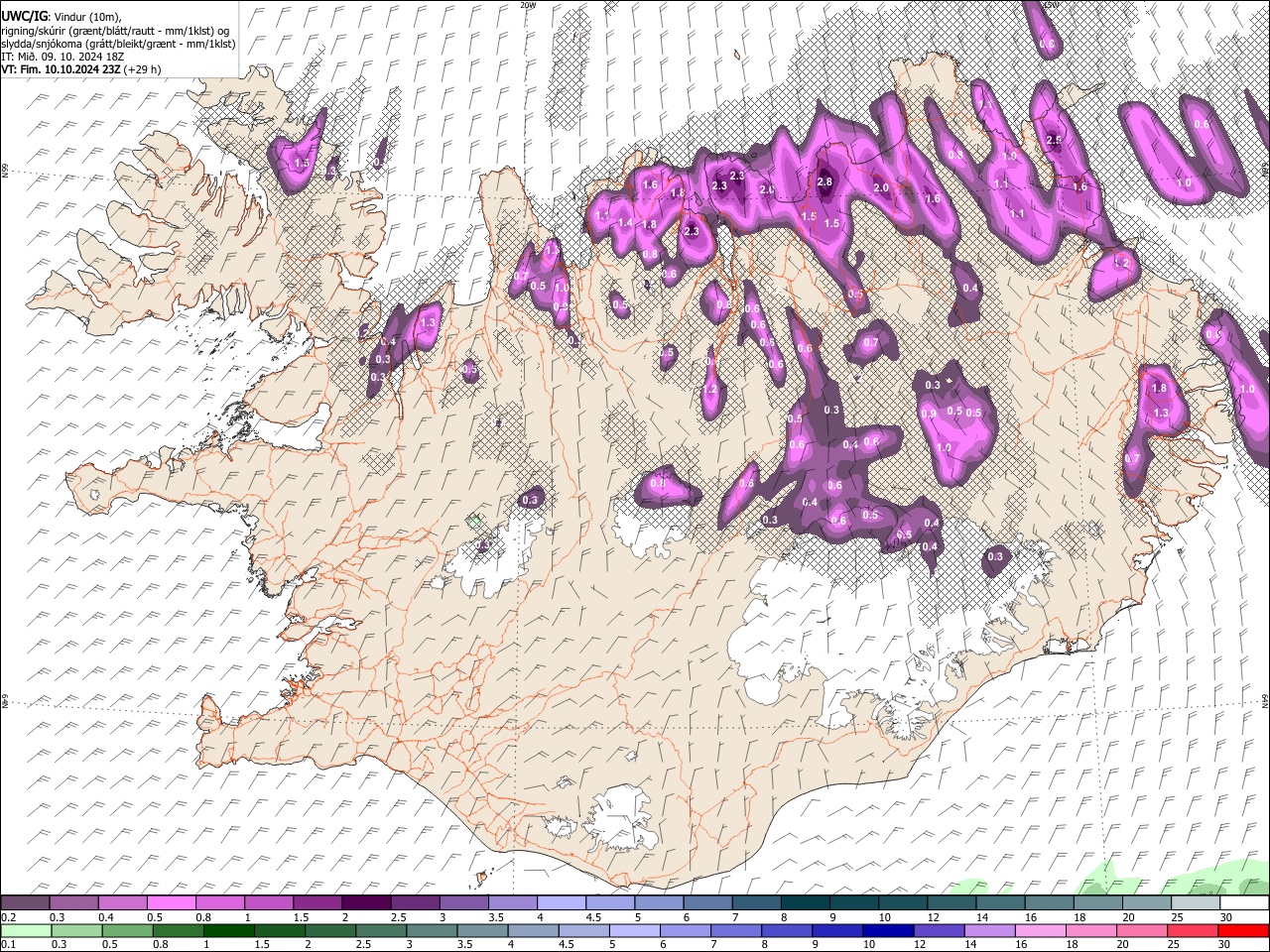
Task: Select pale grey 25–30 swatch in purple legend row
Action: (1196, 902)
